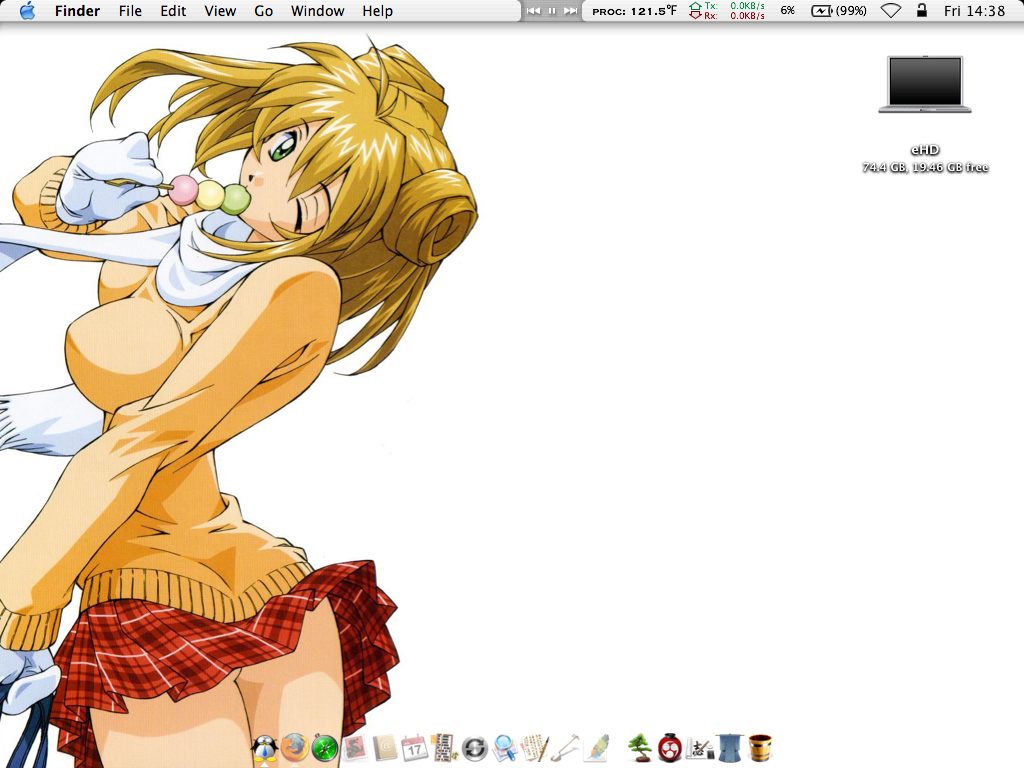
Task: Open the dragon stamp Mail icon in Dock
Action: [355, 748]
